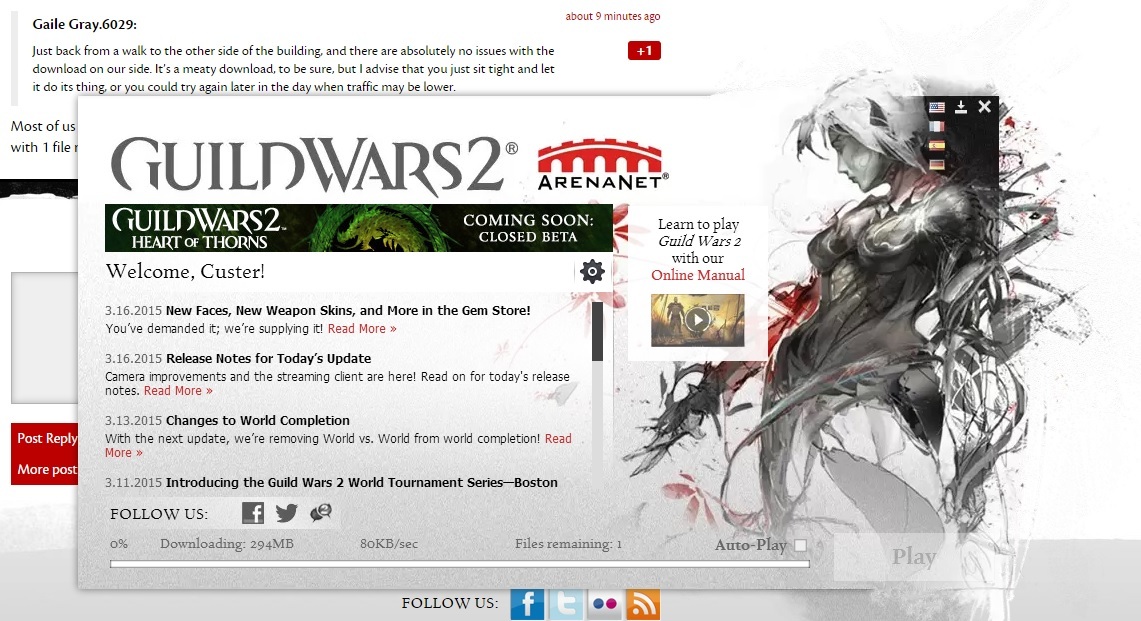Click the ArenaNet logo

click(x=603, y=165)
